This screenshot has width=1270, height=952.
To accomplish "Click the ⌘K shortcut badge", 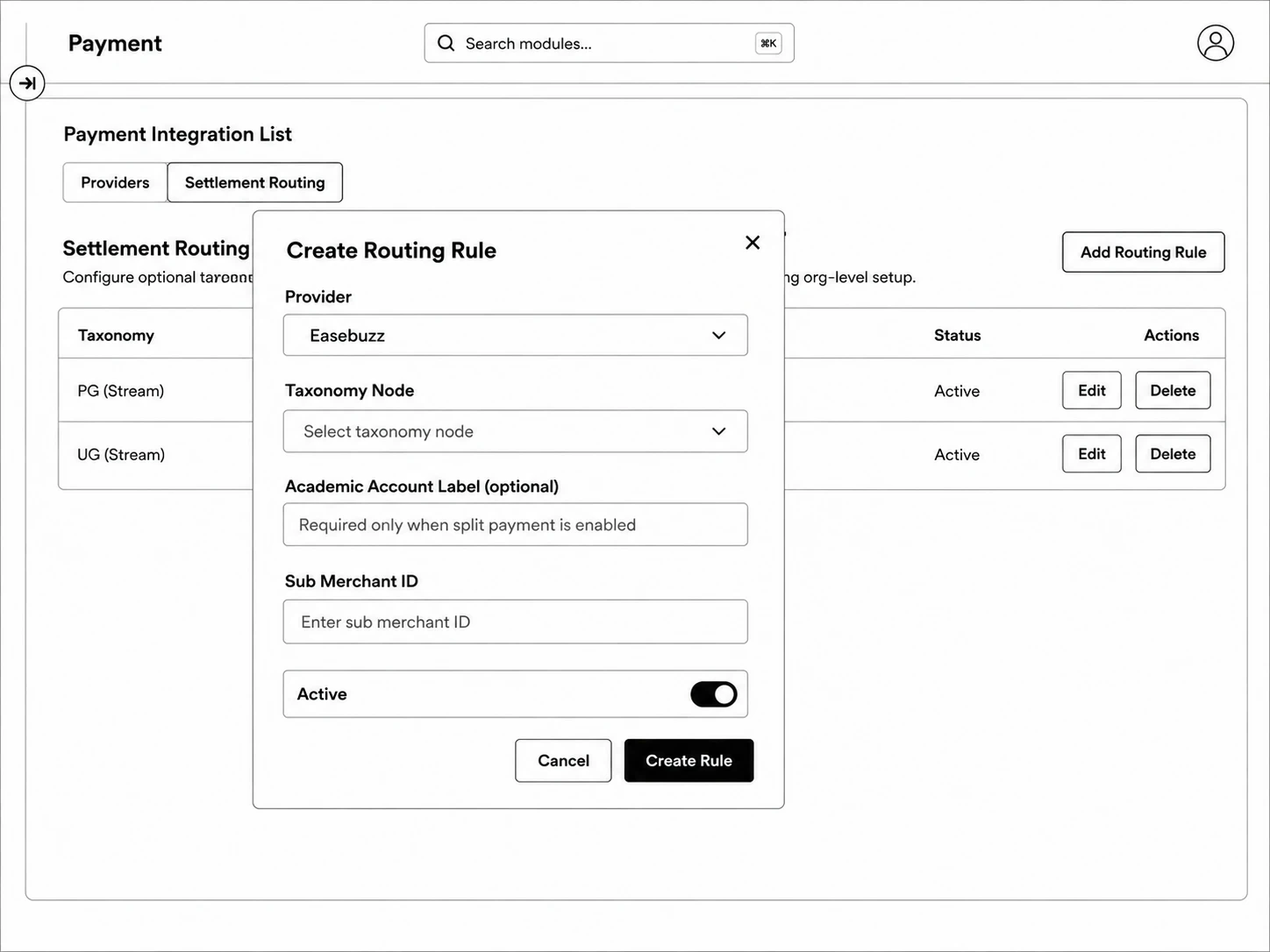I will click(x=768, y=43).
